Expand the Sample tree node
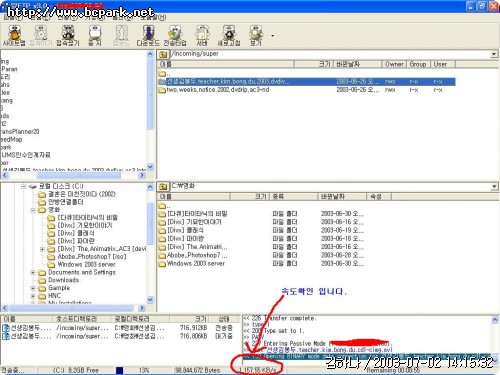Image resolution: width=500 pixels, height=375 pixels. 33,288
